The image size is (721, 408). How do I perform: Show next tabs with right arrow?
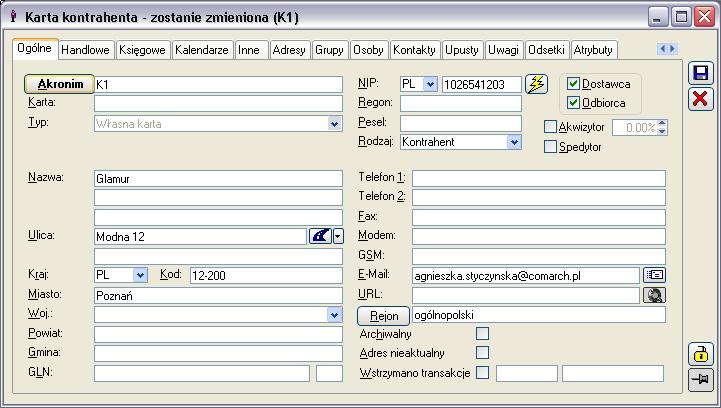[x=673, y=49]
